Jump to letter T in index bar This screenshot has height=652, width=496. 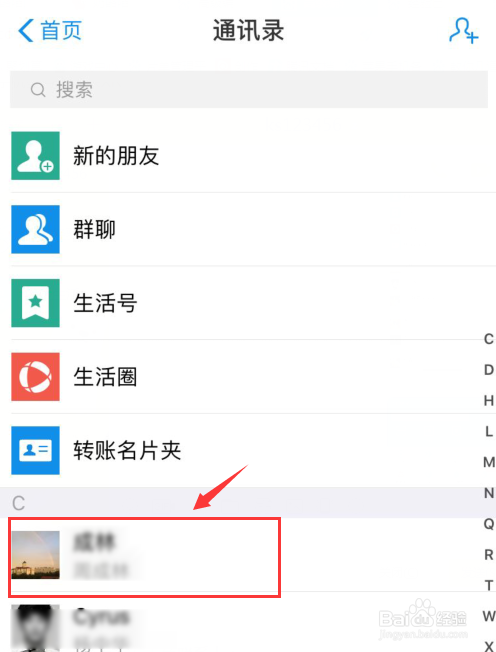(x=489, y=585)
